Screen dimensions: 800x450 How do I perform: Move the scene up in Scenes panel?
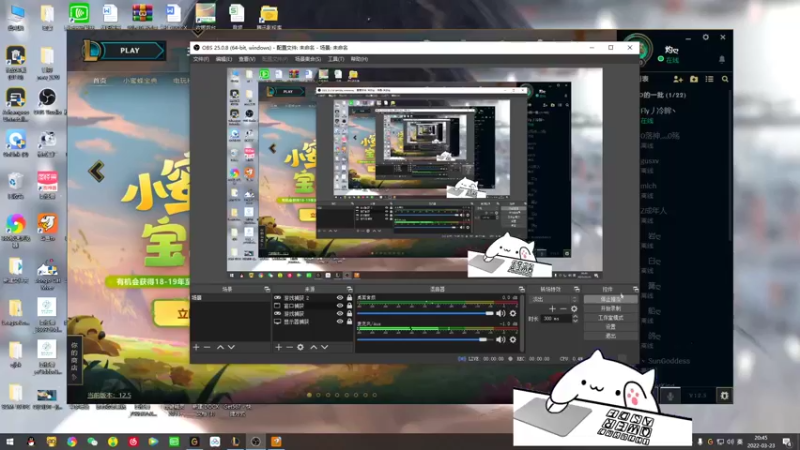[x=220, y=347]
